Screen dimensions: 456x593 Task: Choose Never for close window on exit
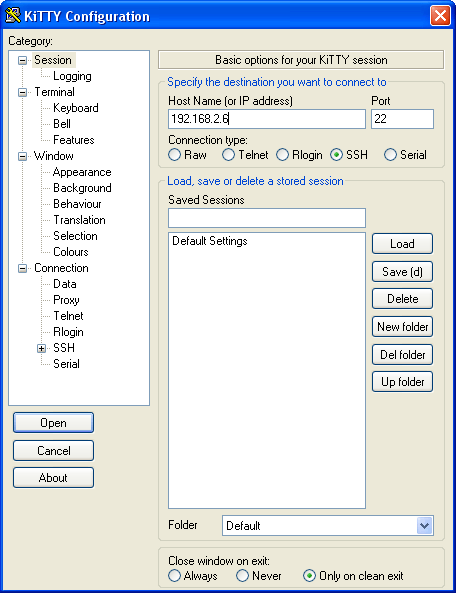pyautogui.click(x=242, y=576)
